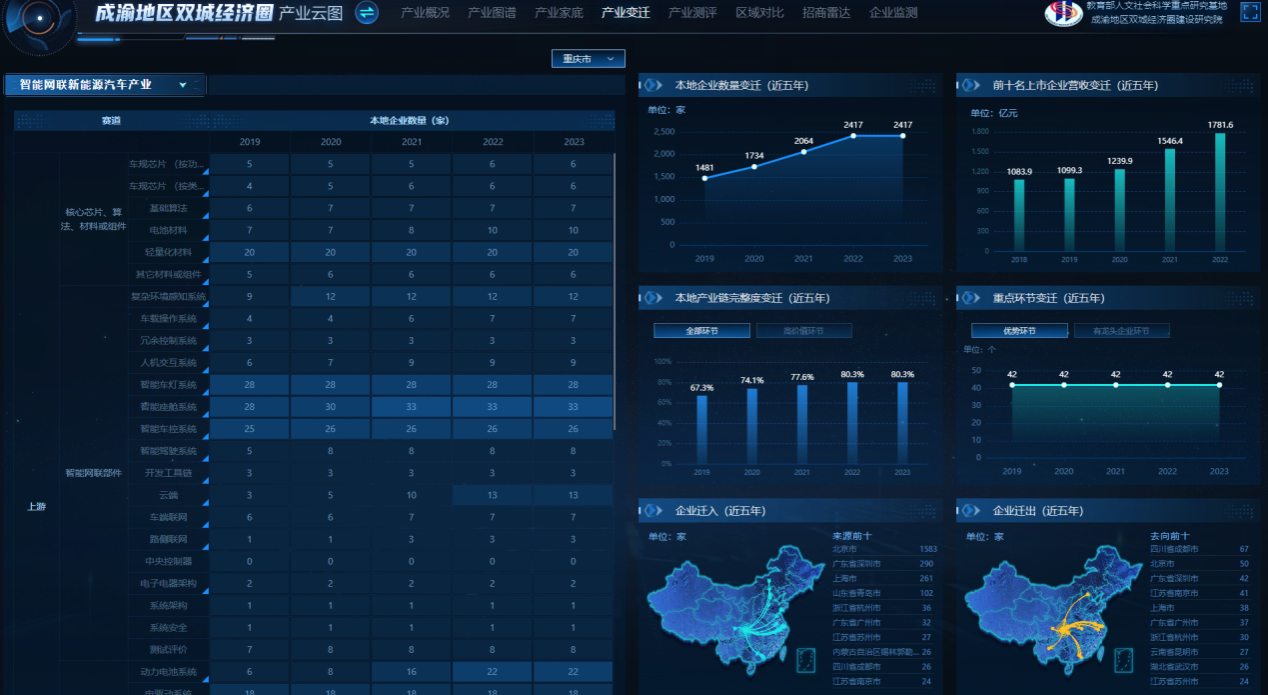This screenshot has height=695, width=1268.
Task: Click the swap arrows icon beside 产业云图
Action: (x=367, y=13)
